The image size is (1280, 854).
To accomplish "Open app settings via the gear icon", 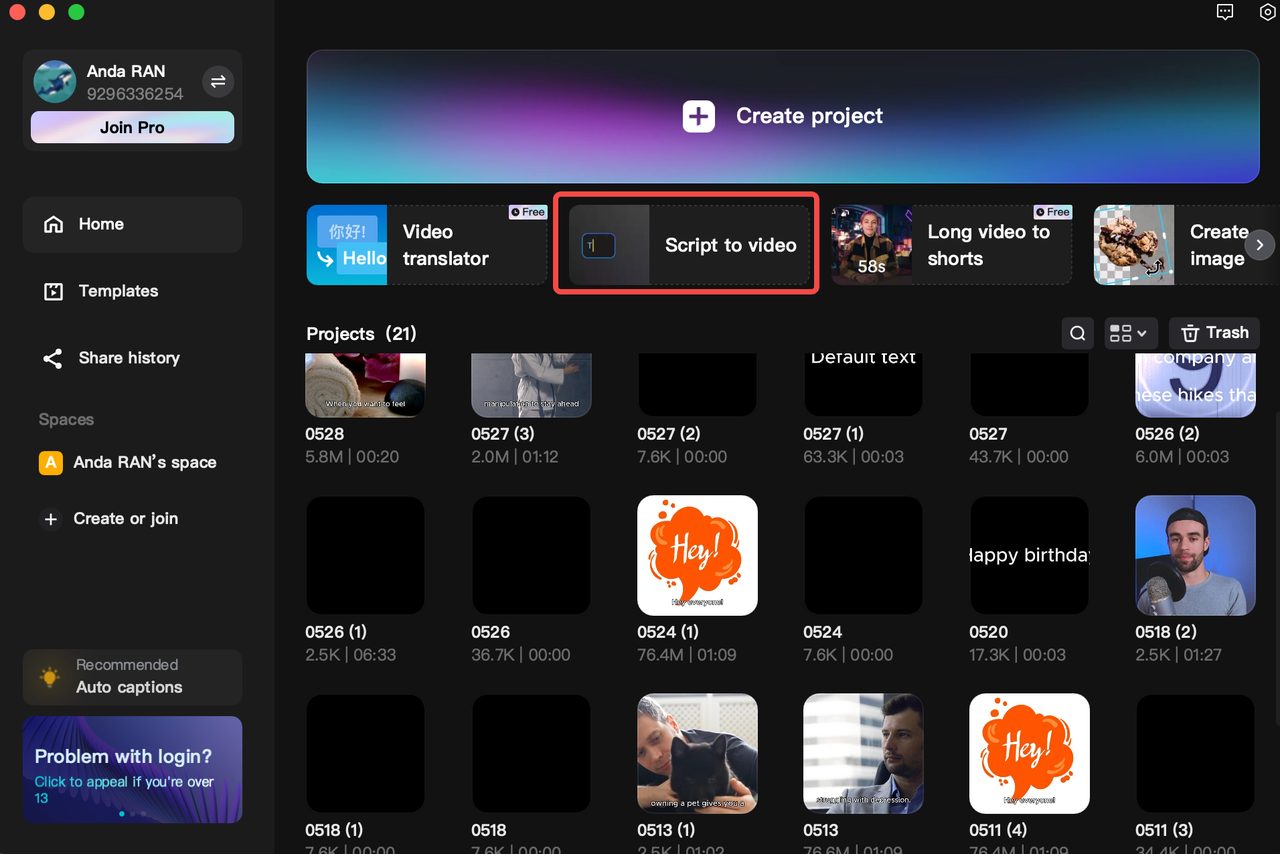I will (1267, 12).
